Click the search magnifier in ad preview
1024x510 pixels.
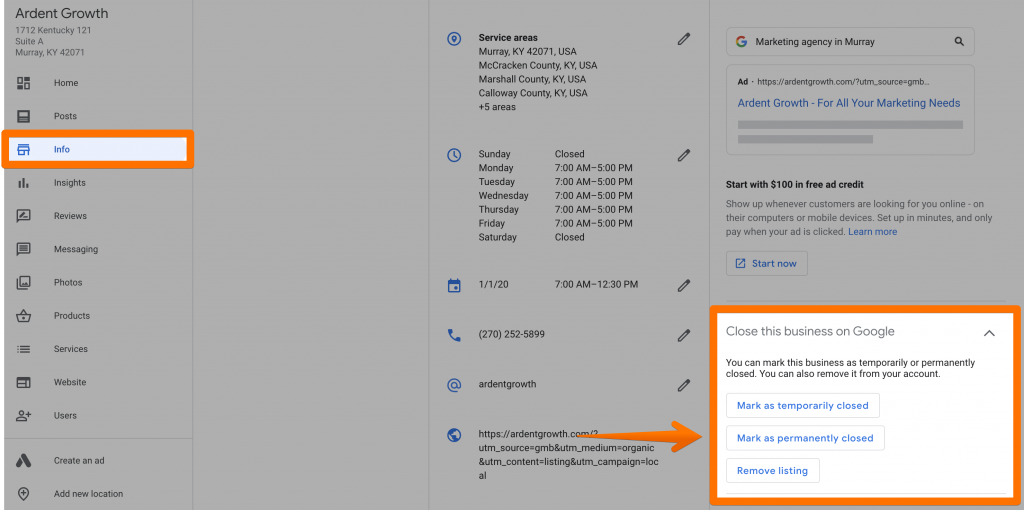pyautogui.click(x=959, y=41)
